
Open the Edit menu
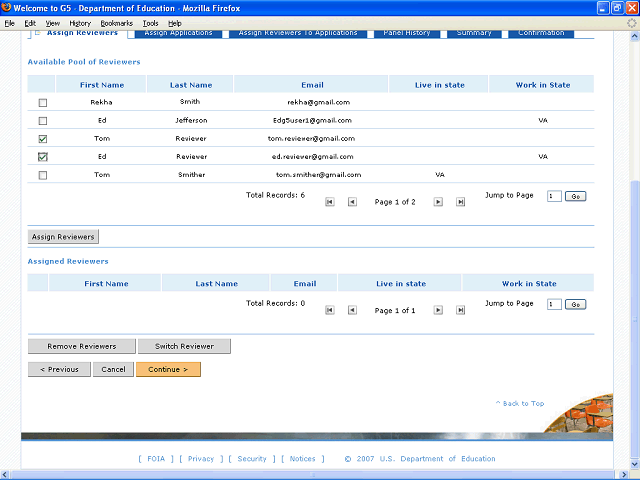click(x=30, y=23)
